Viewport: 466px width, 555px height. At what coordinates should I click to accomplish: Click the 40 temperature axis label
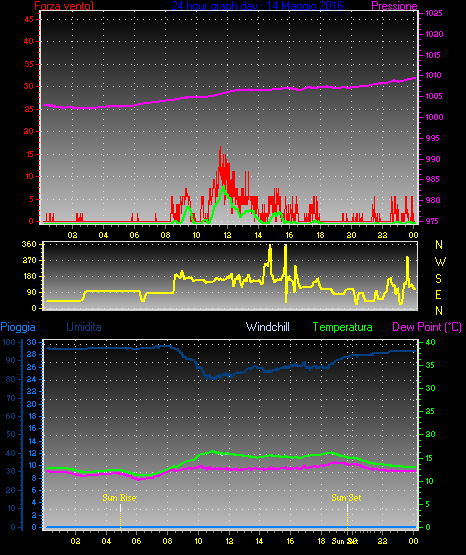pyautogui.click(x=430, y=342)
